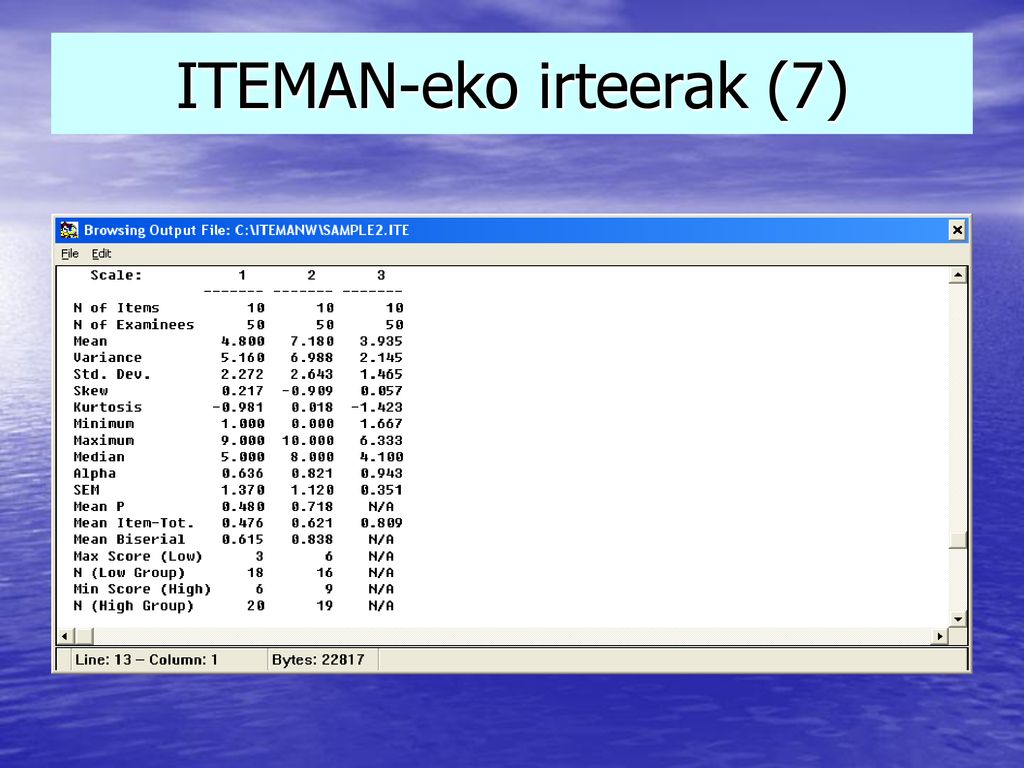Open the Edit menu

click(x=101, y=253)
